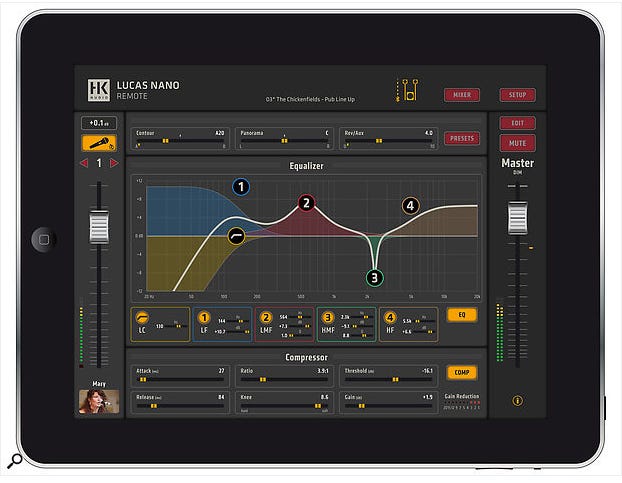Toggle the EQ on/off button
Image resolution: width=622 pixels, height=483 pixels.
point(462,315)
